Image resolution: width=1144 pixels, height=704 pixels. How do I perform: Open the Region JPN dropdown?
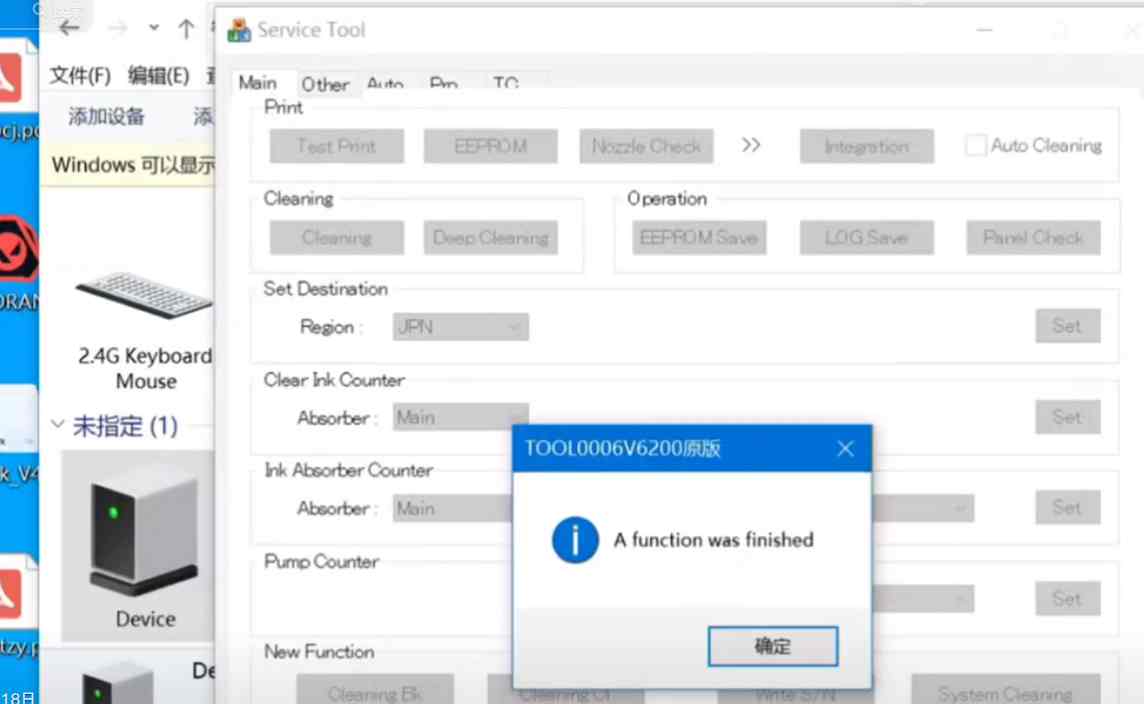(460, 327)
